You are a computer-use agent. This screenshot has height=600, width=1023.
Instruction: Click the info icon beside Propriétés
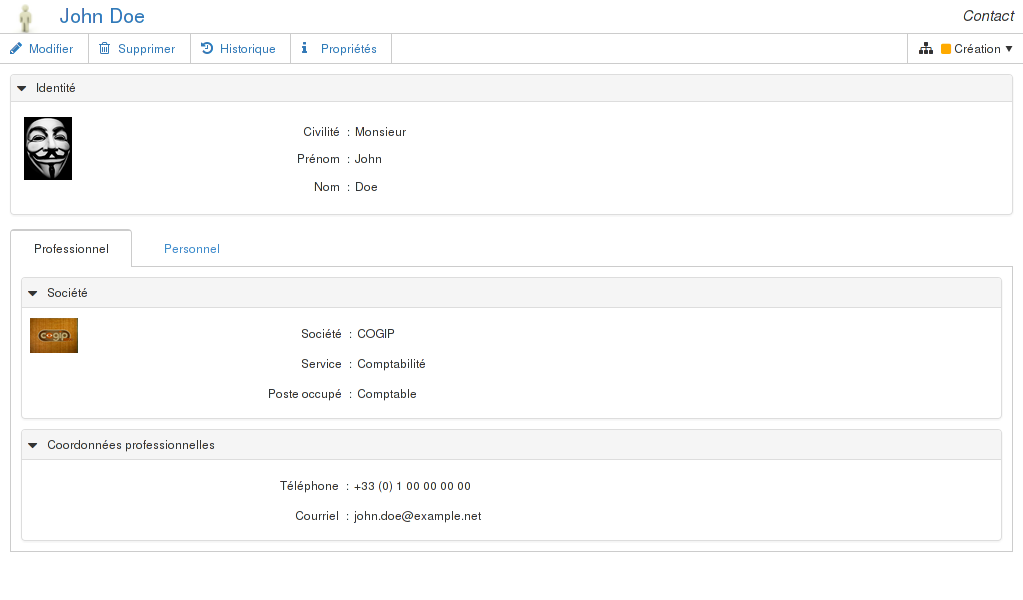pyautogui.click(x=304, y=48)
